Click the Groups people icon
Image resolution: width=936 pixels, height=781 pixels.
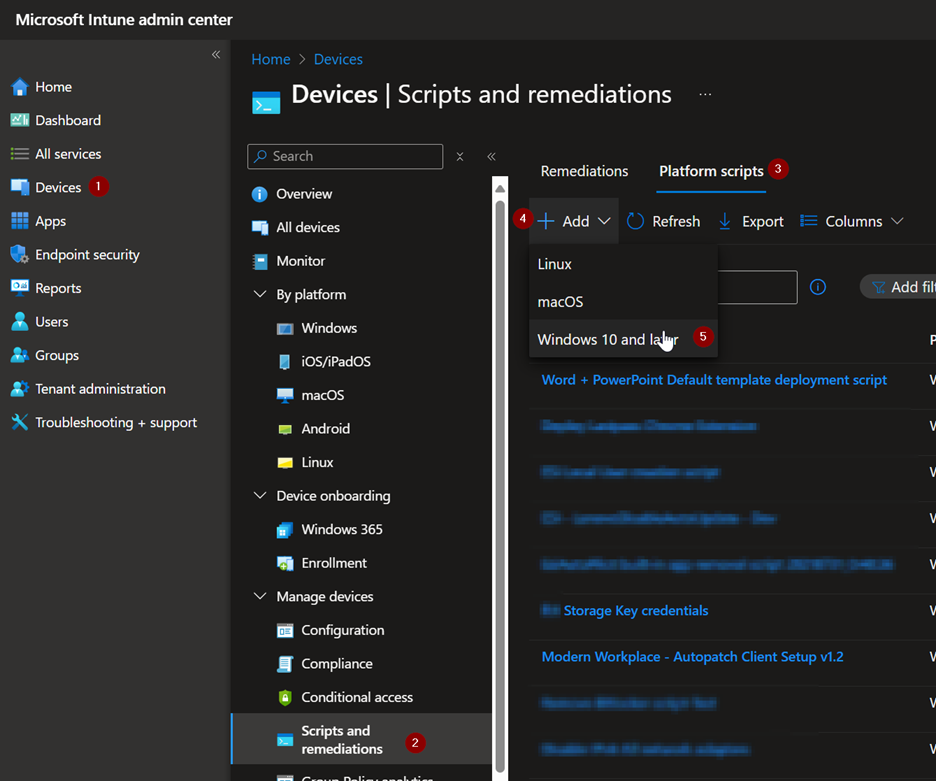point(19,355)
